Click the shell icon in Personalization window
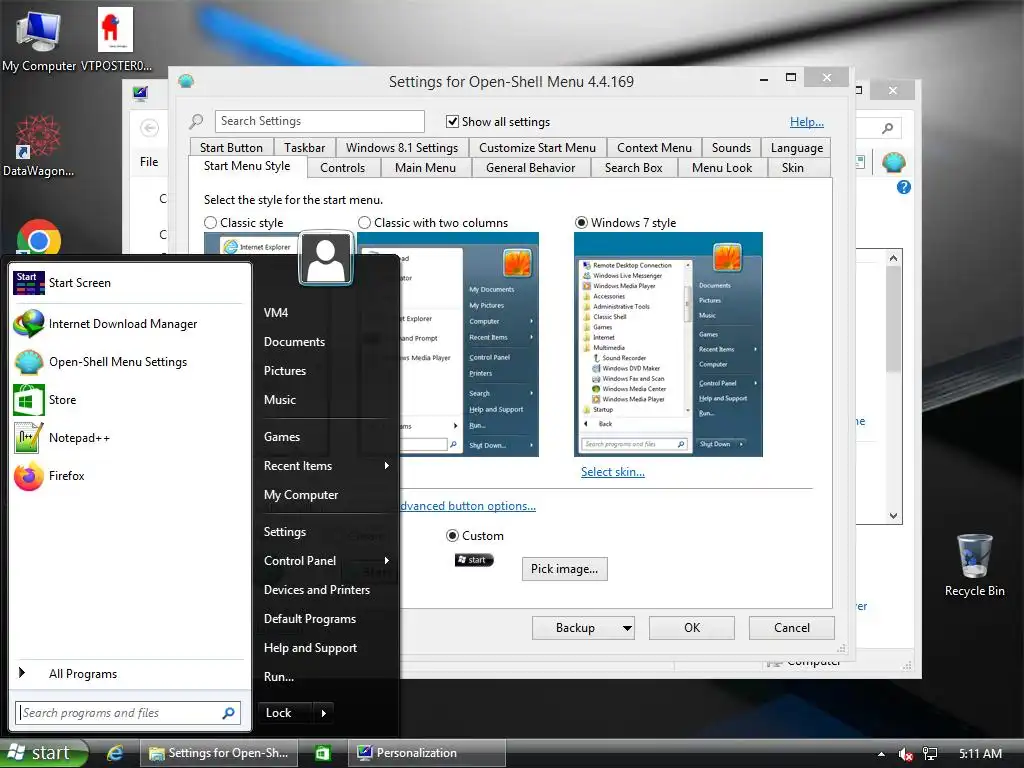The height and width of the screenshot is (768, 1024). click(x=893, y=161)
